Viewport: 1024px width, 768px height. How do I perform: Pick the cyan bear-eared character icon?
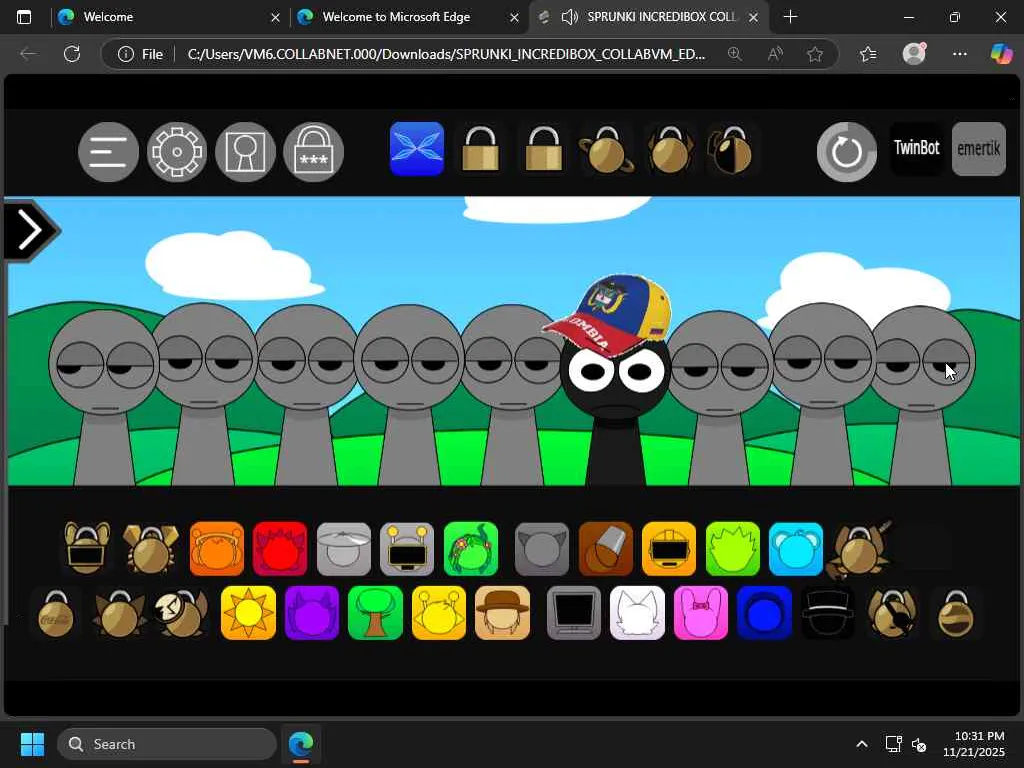point(796,549)
